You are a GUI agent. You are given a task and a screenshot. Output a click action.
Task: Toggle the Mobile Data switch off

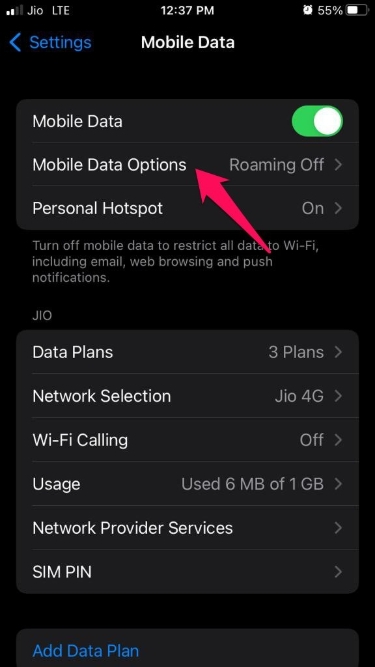click(x=317, y=121)
